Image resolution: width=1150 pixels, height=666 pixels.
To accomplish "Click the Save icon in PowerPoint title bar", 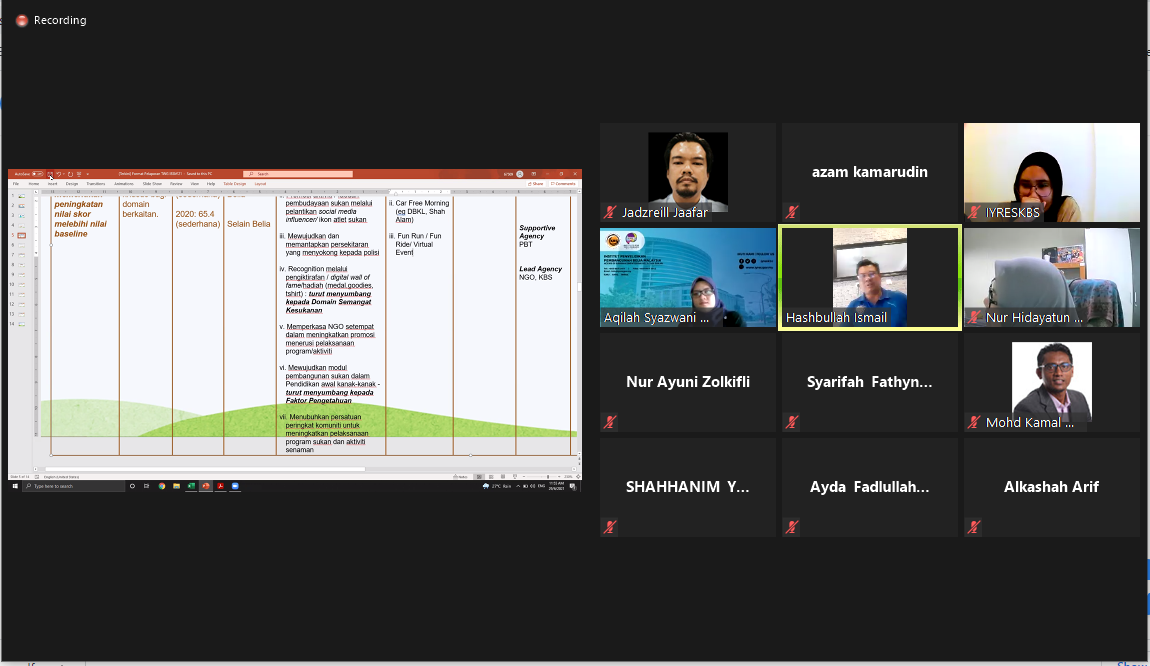I will coord(50,174).
